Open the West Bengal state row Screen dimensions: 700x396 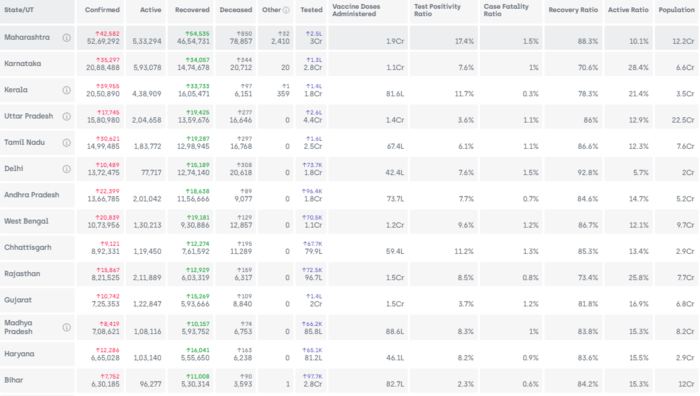350,221
